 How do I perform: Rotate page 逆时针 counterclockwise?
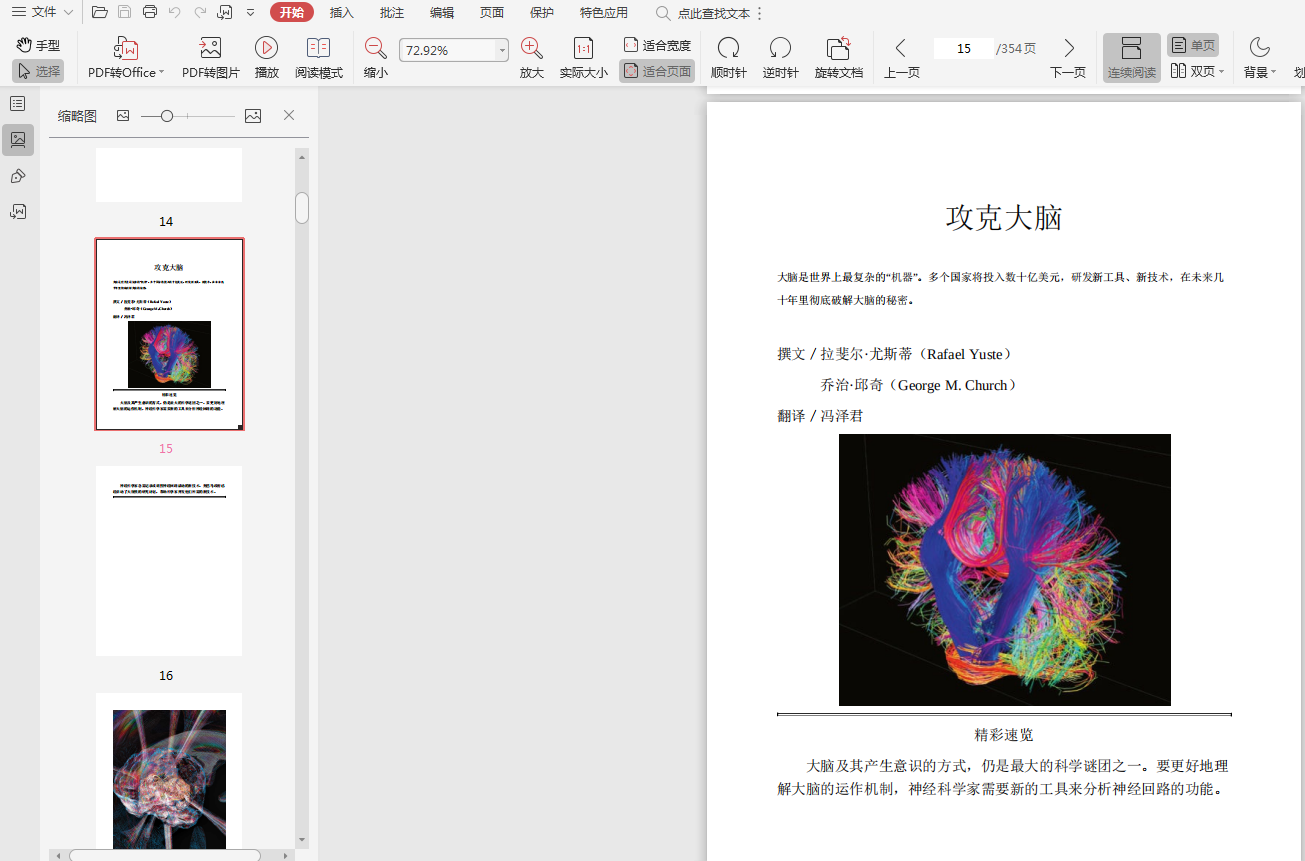780,48
